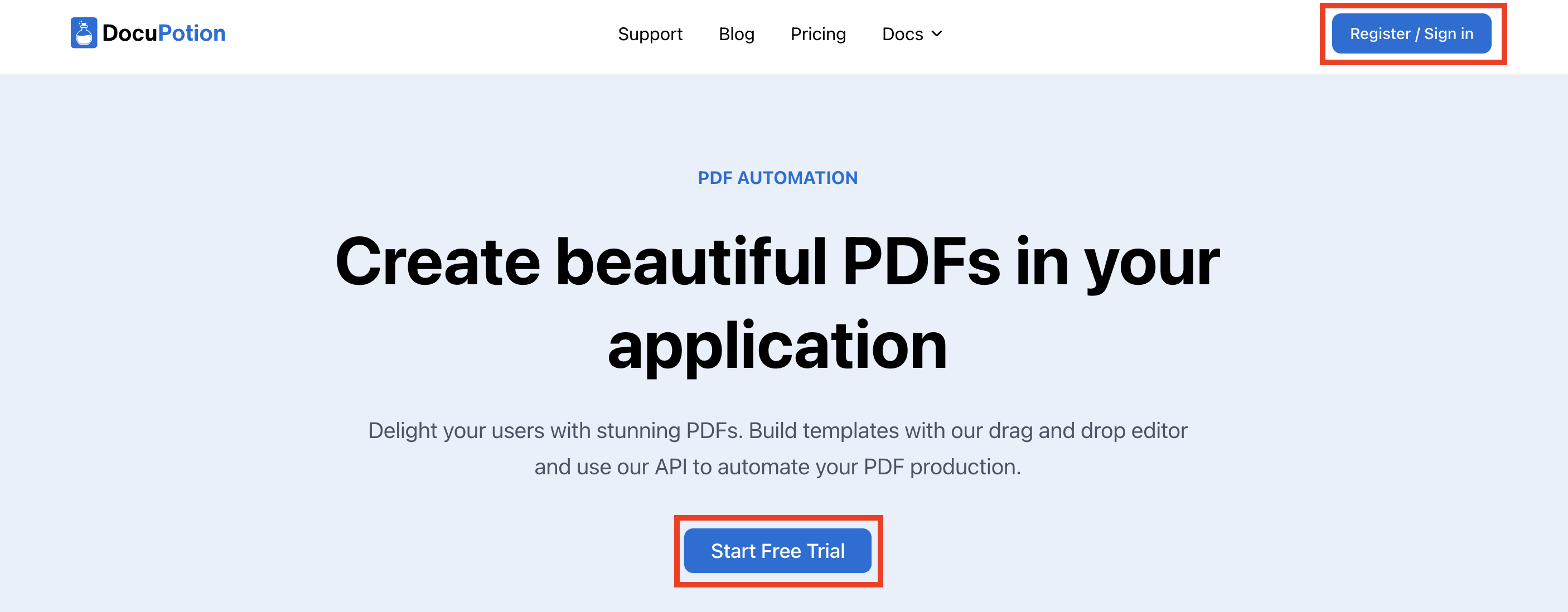Image resolution: width=1568 pixels, height=612 pixels.
Task: Click the PDF AUTOMATION label
Action: 777,178
